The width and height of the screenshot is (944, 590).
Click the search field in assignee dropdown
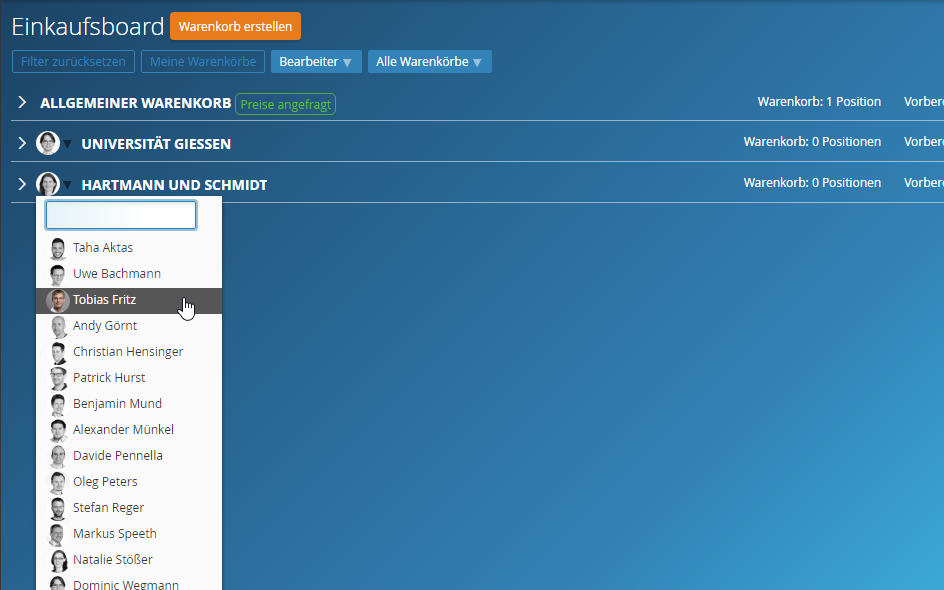coord(121,215)
